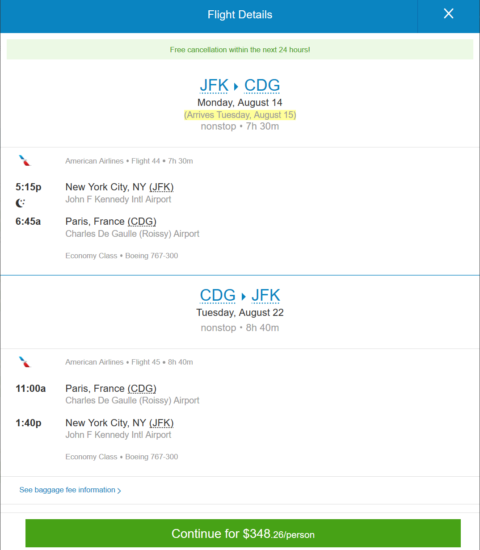This screenshot has height=550, width=480.
Task: Click the American Airlines logo for Flight 45
Action: tap(25, 362)
